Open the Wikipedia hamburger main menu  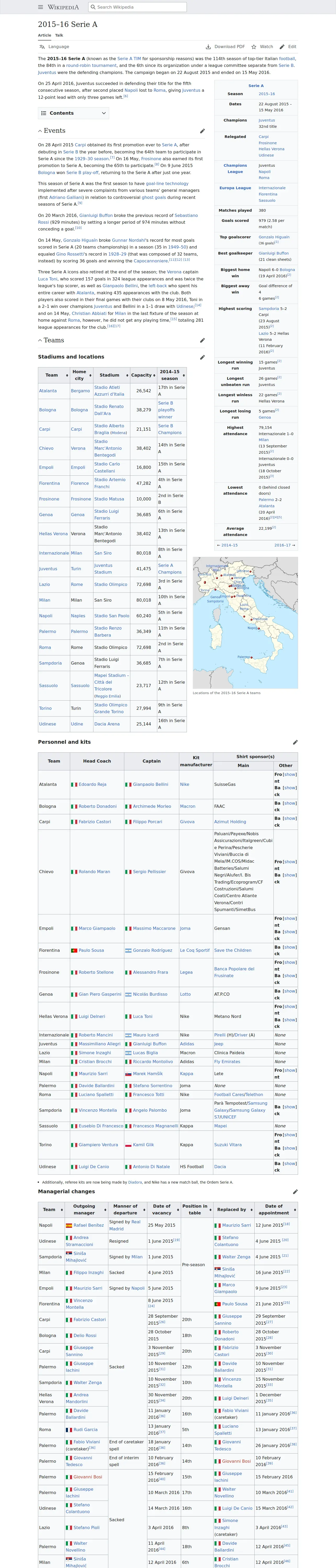tap(41, 7)
